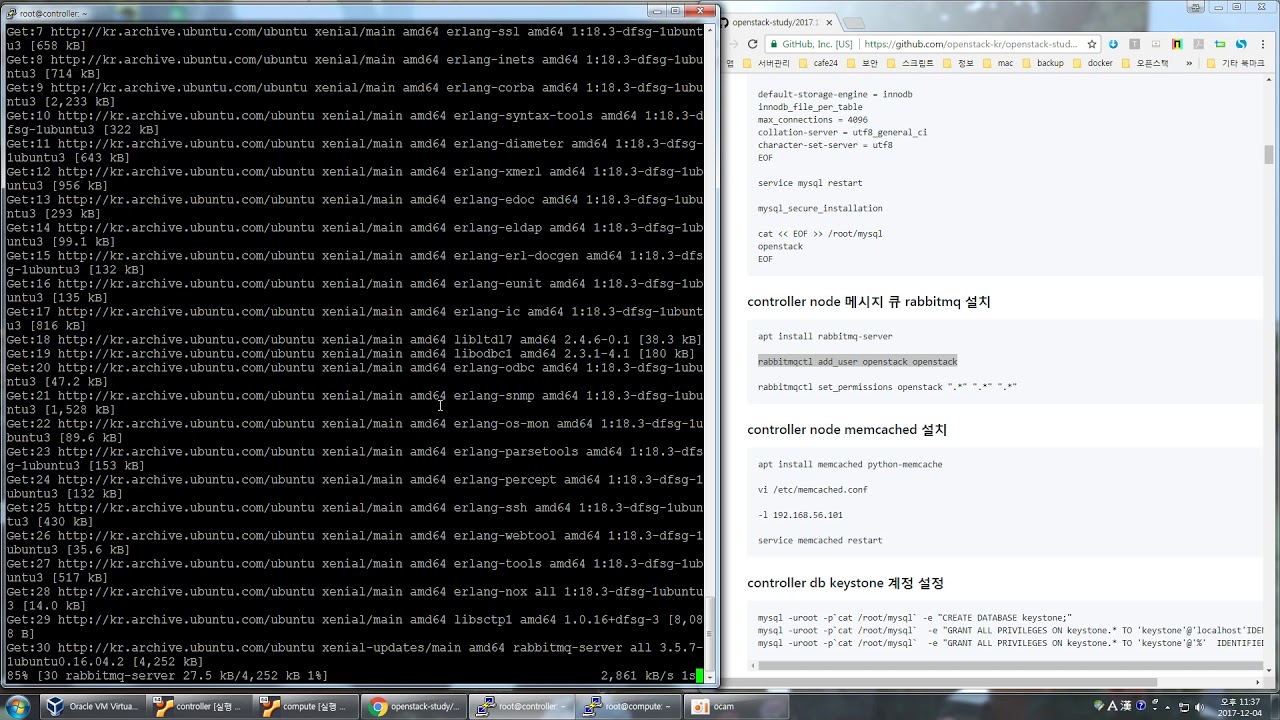This screenshot has height=720, width=1280.
Task: Open the PuTTY system menu icon in the title bar
Action: [x=11, y=13]
